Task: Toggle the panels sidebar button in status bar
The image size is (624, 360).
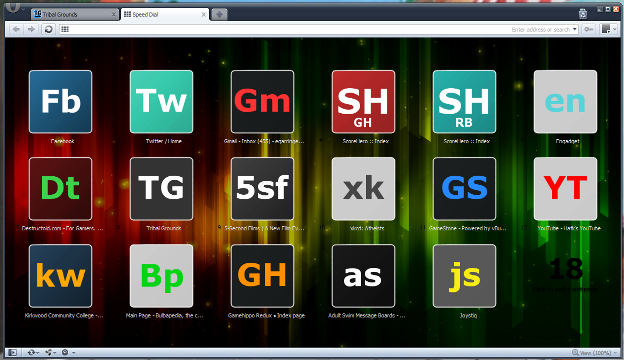Action: coord(13,352)
